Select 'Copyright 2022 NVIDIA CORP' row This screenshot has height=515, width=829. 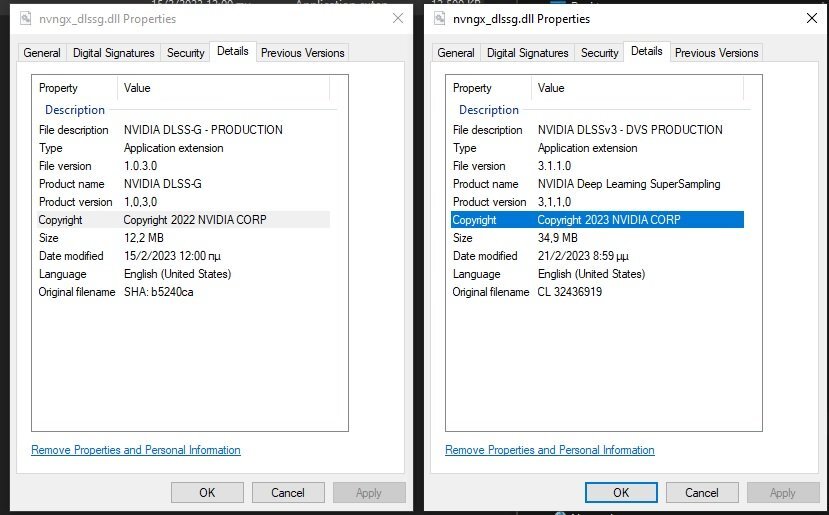coord(183,220)
